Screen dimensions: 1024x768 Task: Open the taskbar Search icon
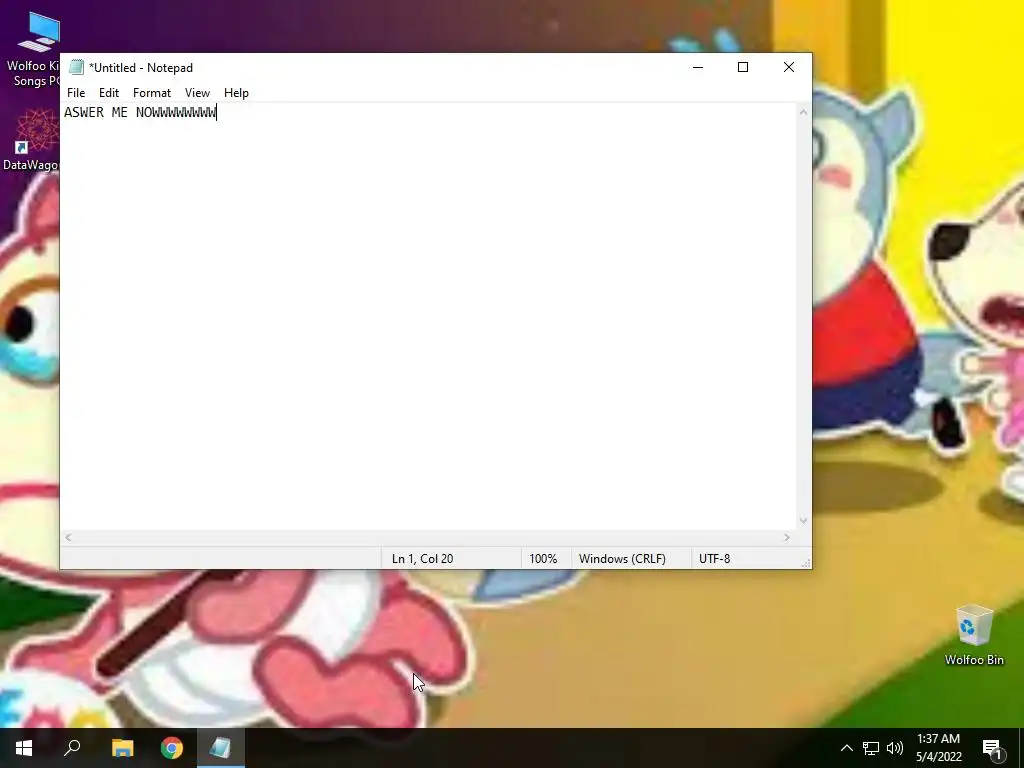[x=72, y=748]
